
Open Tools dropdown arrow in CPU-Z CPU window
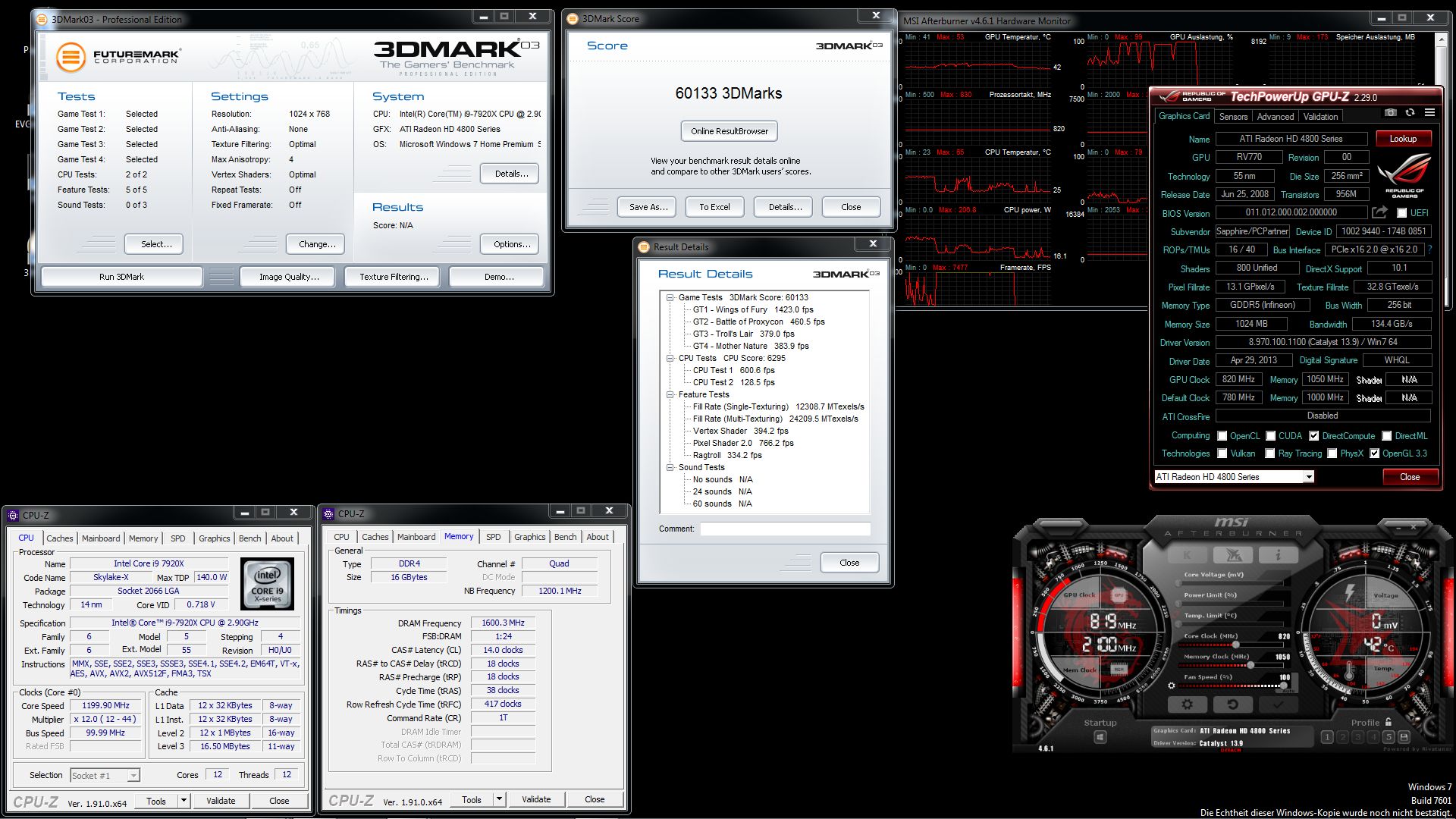tap(183, 800)
